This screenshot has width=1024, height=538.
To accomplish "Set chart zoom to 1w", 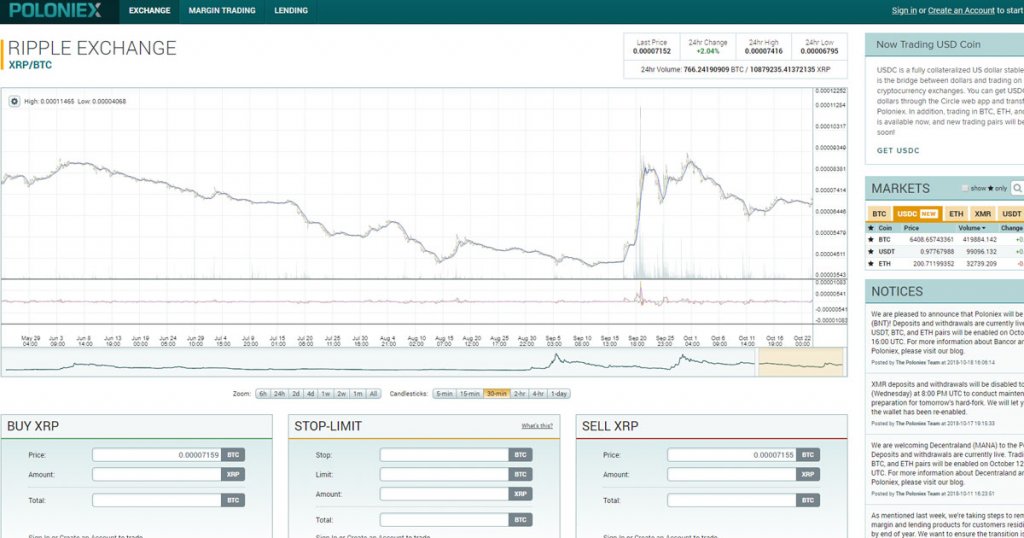I will coord(325,394).
